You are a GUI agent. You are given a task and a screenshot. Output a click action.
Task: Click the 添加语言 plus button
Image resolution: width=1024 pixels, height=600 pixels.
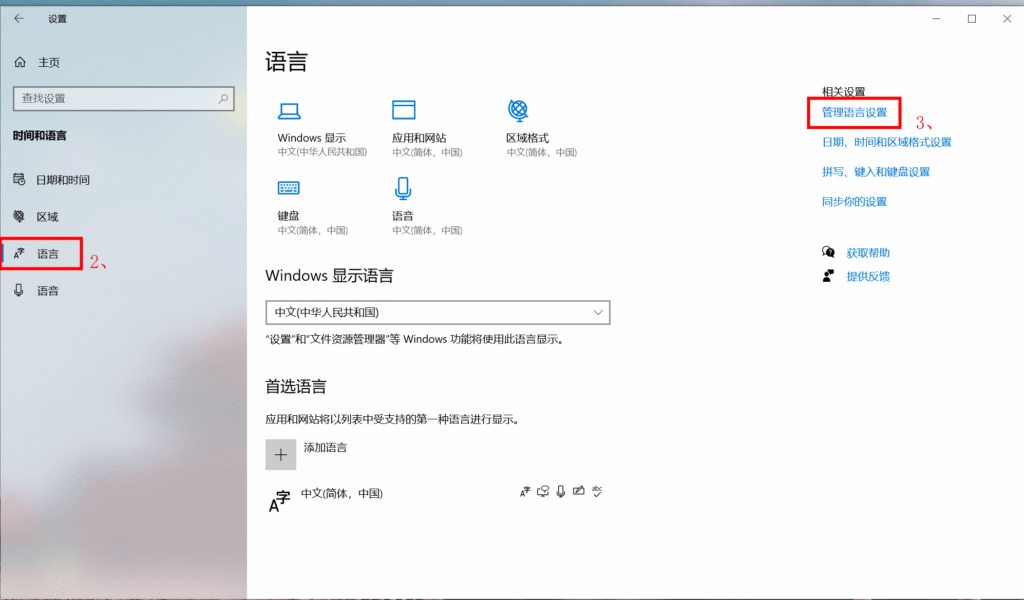(x=281, y=455)
